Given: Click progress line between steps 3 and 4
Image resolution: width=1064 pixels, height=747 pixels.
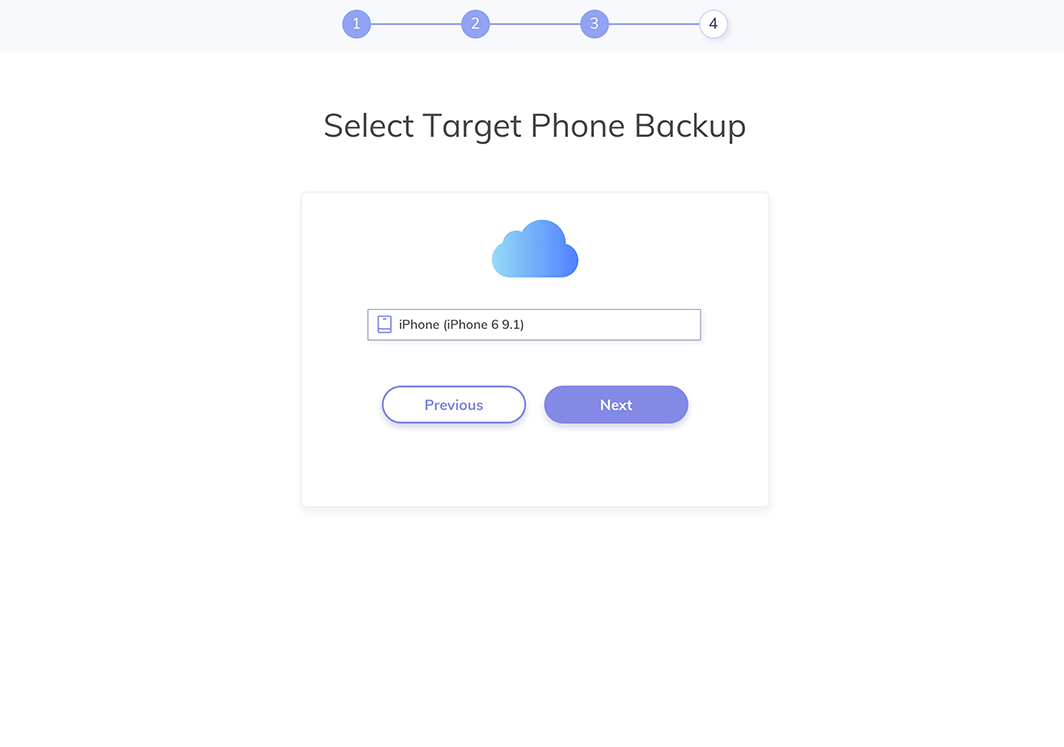Looking at the screenshot, I should tap(654, 24).
